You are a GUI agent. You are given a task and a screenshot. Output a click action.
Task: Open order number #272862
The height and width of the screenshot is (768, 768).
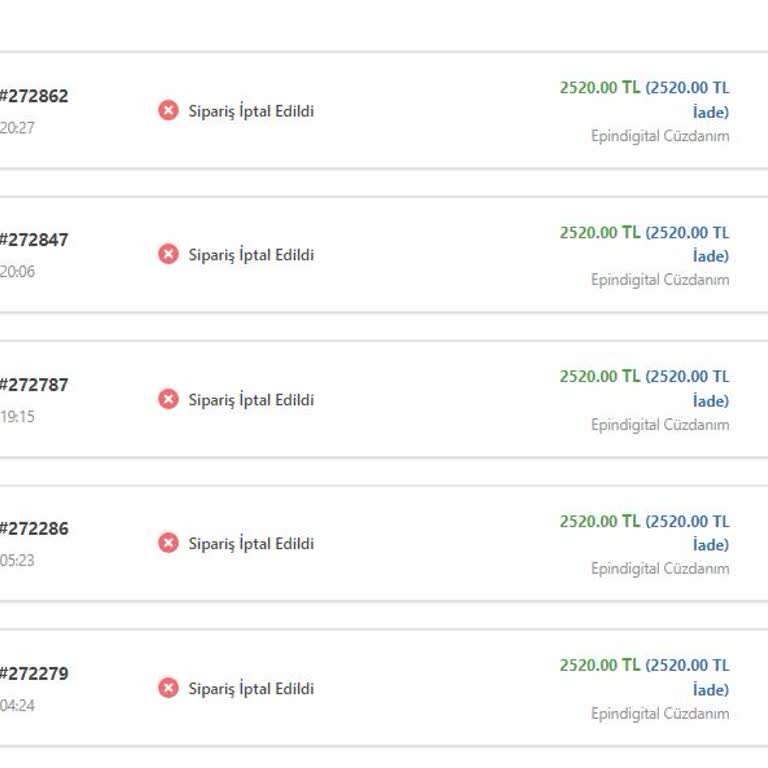pyautogui.click(x=34, y=96)
